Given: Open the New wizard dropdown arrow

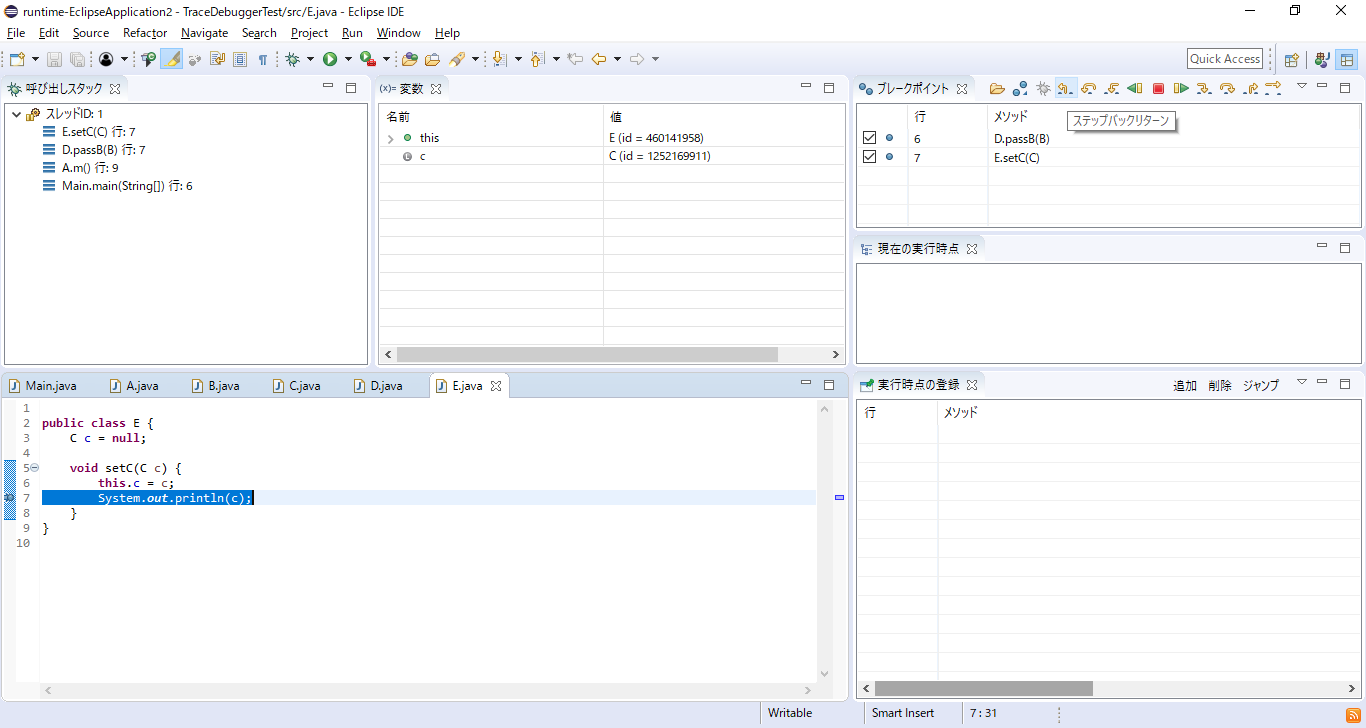Looking at the screenshot, I should coord(35,60).
